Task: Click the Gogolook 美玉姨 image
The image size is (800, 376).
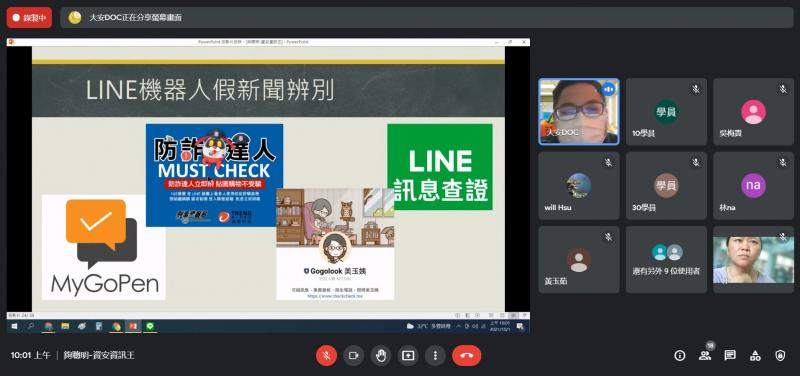Action: click(x=335, y=244)
